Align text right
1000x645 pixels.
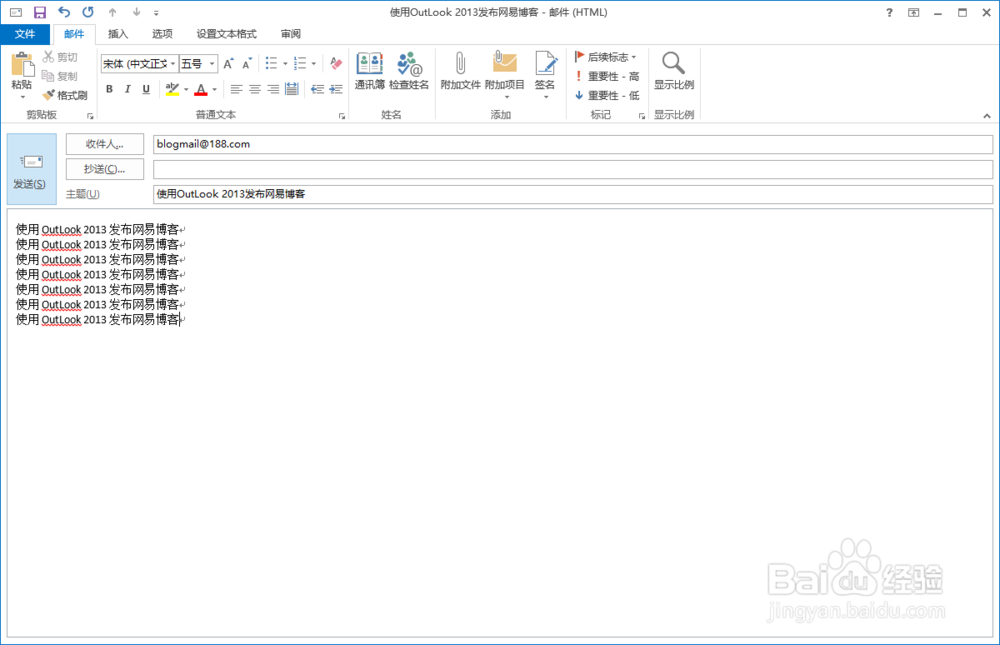pyautogui.click(x=273, y=89)
